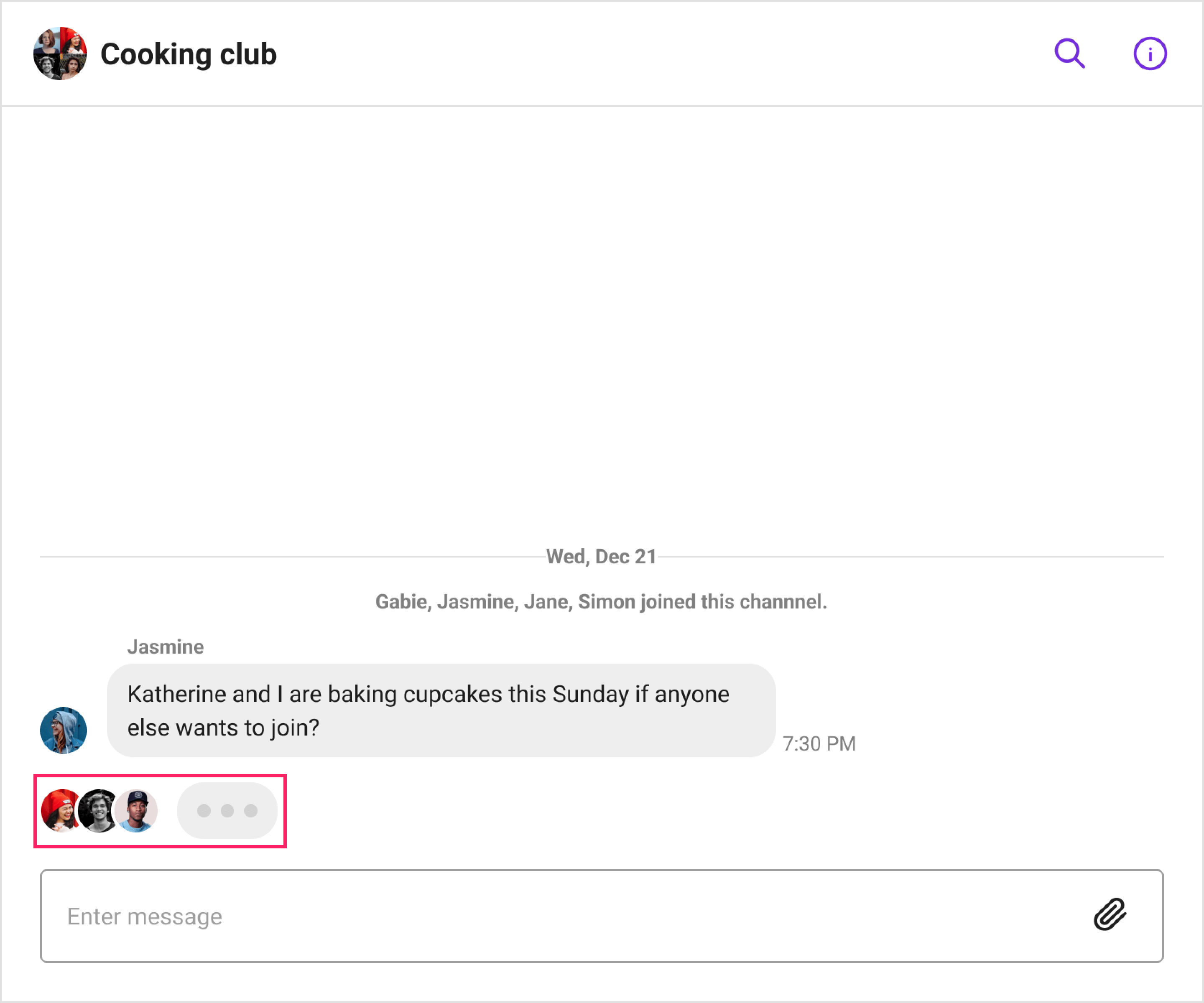Screen dimensions: 1204x1003
Task: Select the red-hat avatar in the typing row
Action: pyautogui.click(x=61, y=810)
